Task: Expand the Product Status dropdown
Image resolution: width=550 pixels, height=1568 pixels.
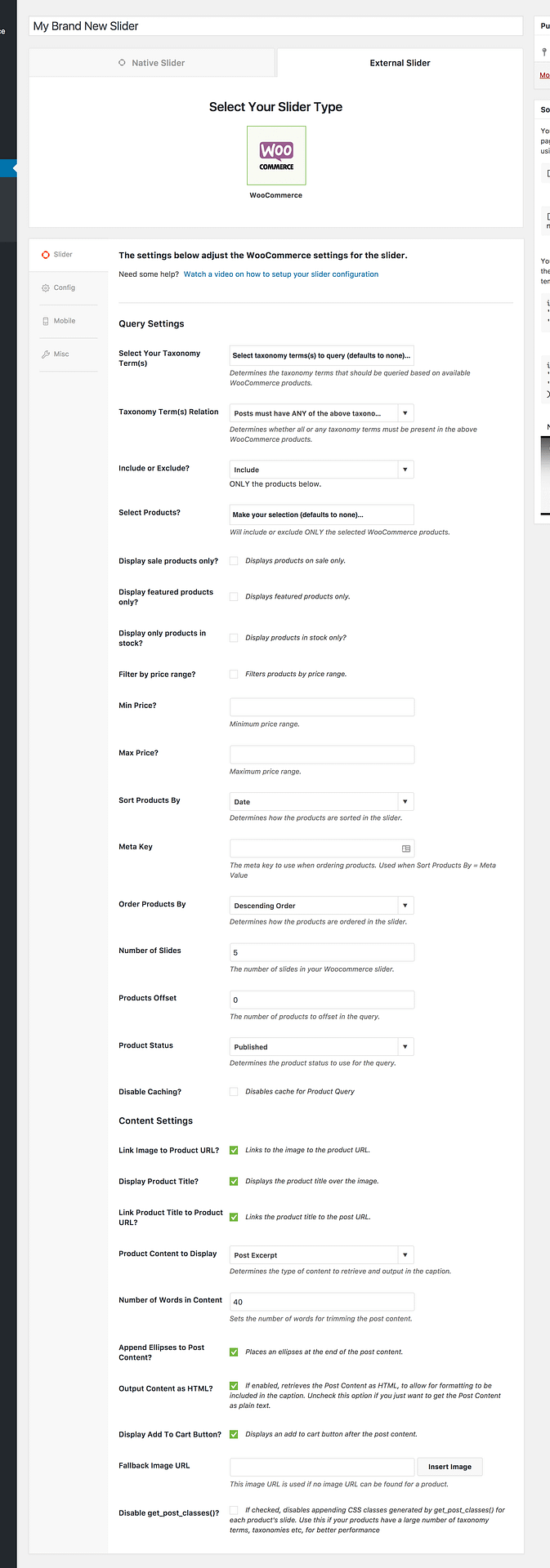Action: [x=321, y=1047]
